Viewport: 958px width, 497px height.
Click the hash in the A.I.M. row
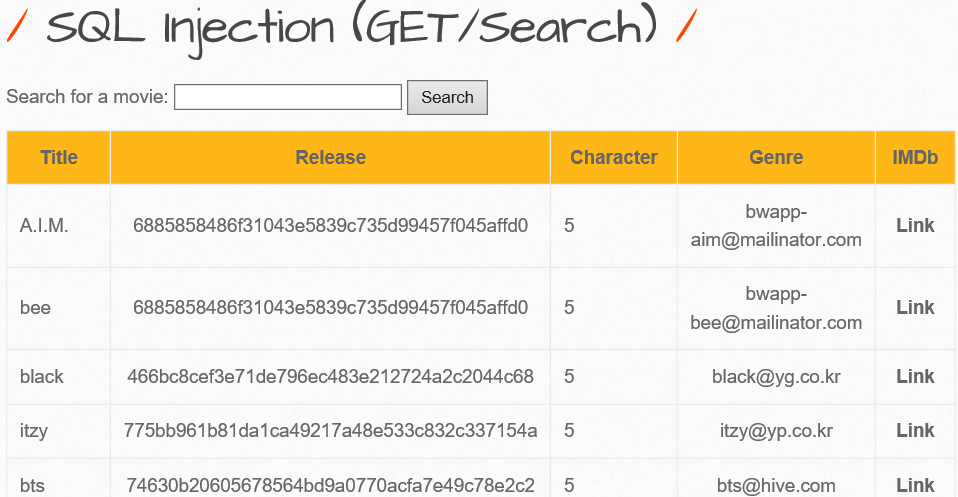(331, 226)
